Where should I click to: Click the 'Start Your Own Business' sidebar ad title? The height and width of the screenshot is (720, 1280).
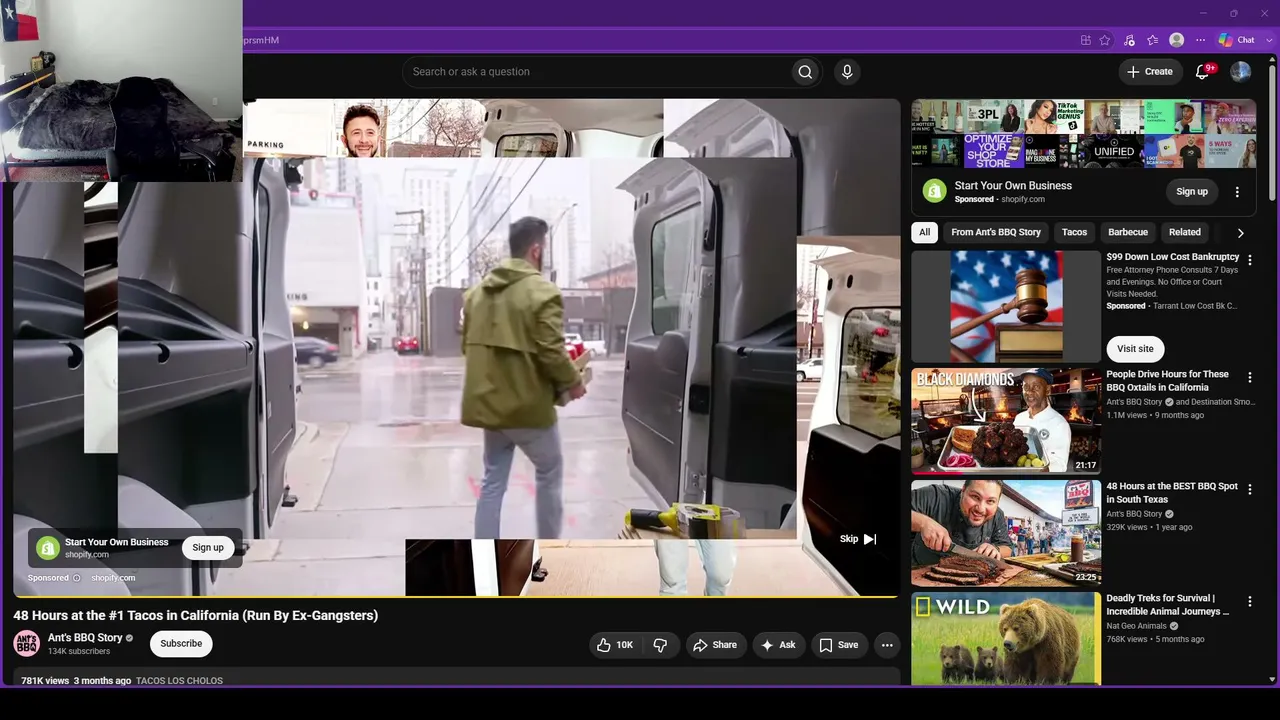[1013, 186]
